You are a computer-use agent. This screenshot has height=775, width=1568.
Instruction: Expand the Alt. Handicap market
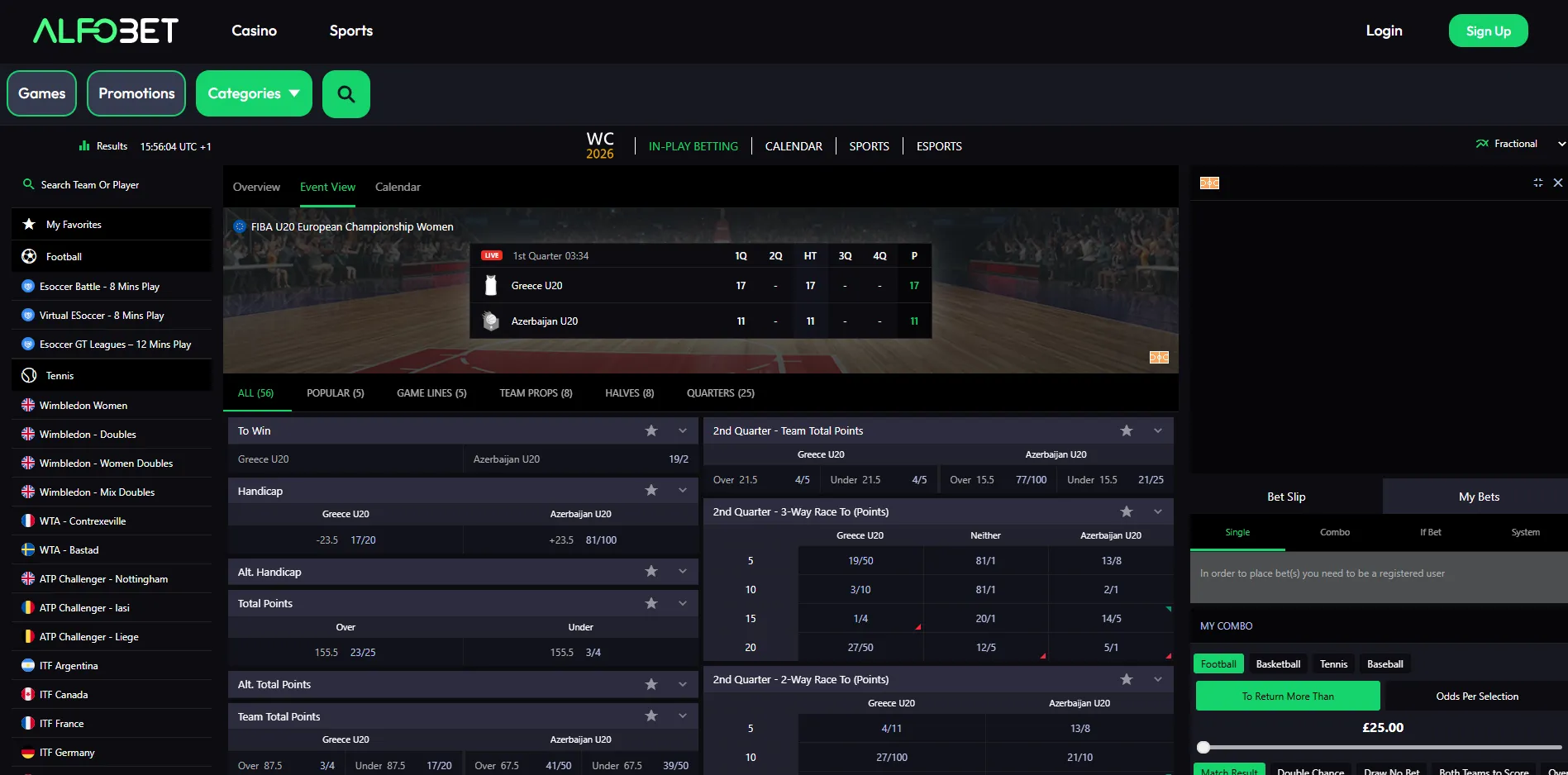(683, 572)
